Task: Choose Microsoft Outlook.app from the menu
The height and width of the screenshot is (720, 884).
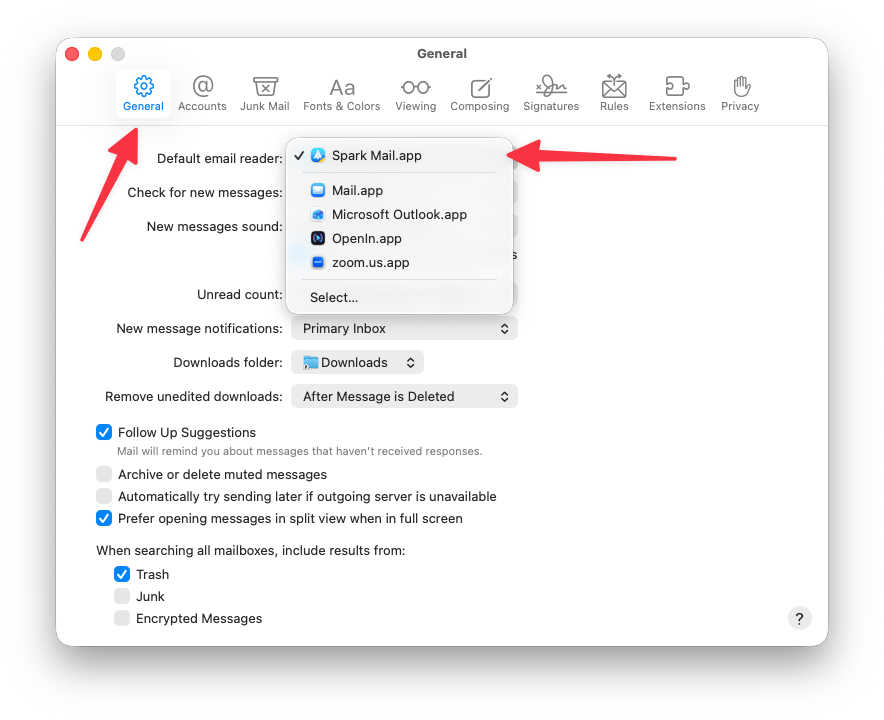Action: tap(397, 214)
